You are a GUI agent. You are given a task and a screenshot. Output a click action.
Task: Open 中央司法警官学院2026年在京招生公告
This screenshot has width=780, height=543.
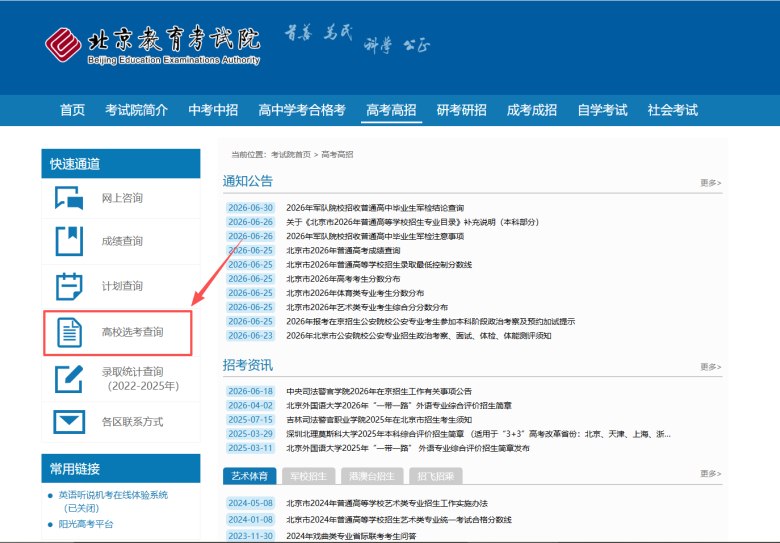click(379, 391)
